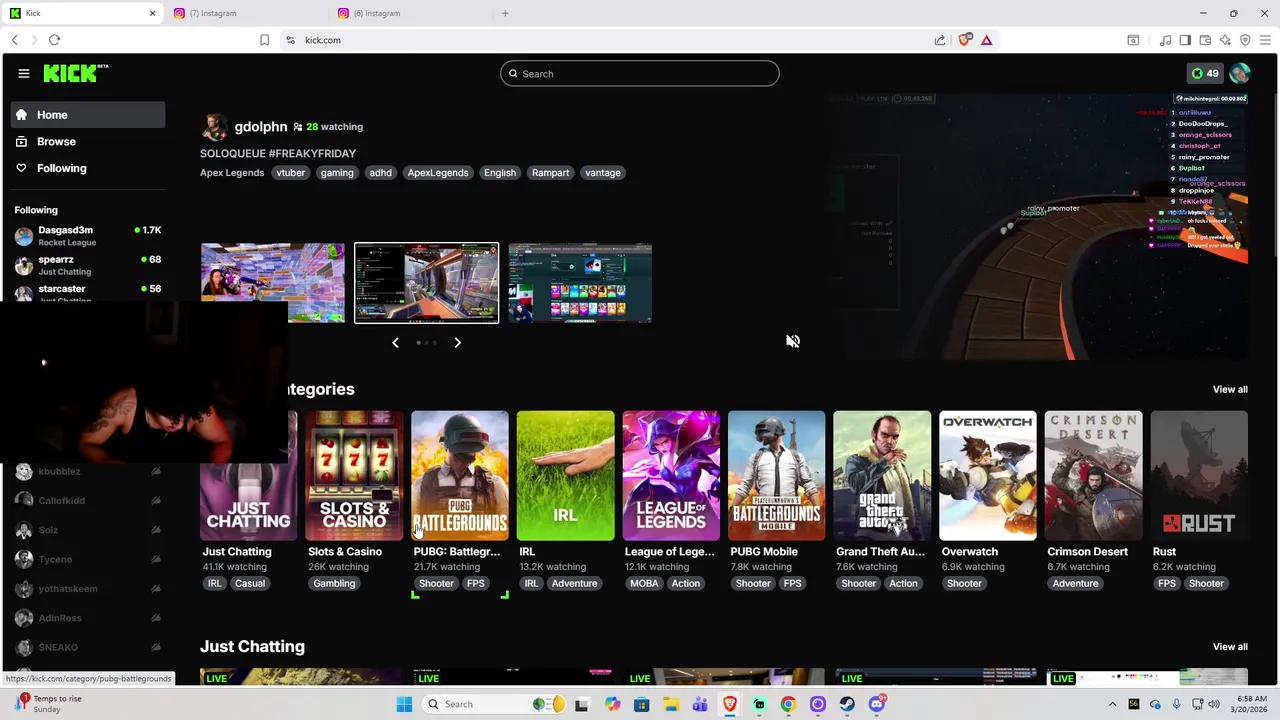Mute toggle speaker icon on featured stream
1280x720 pixels.
[x=793, y=341]
